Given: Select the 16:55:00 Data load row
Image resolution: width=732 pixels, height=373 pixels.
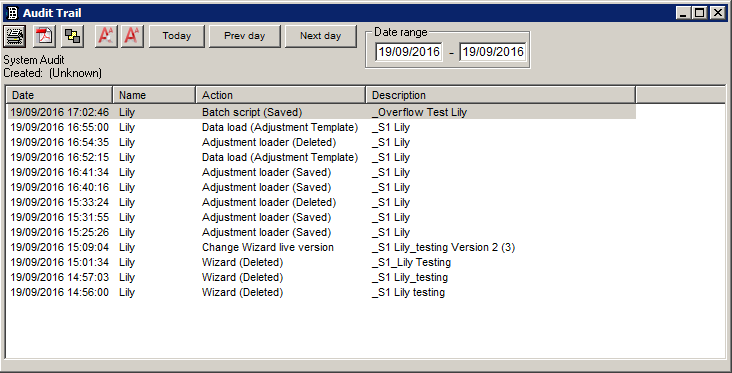Looking at the screenshot, I should coord(321,127).
